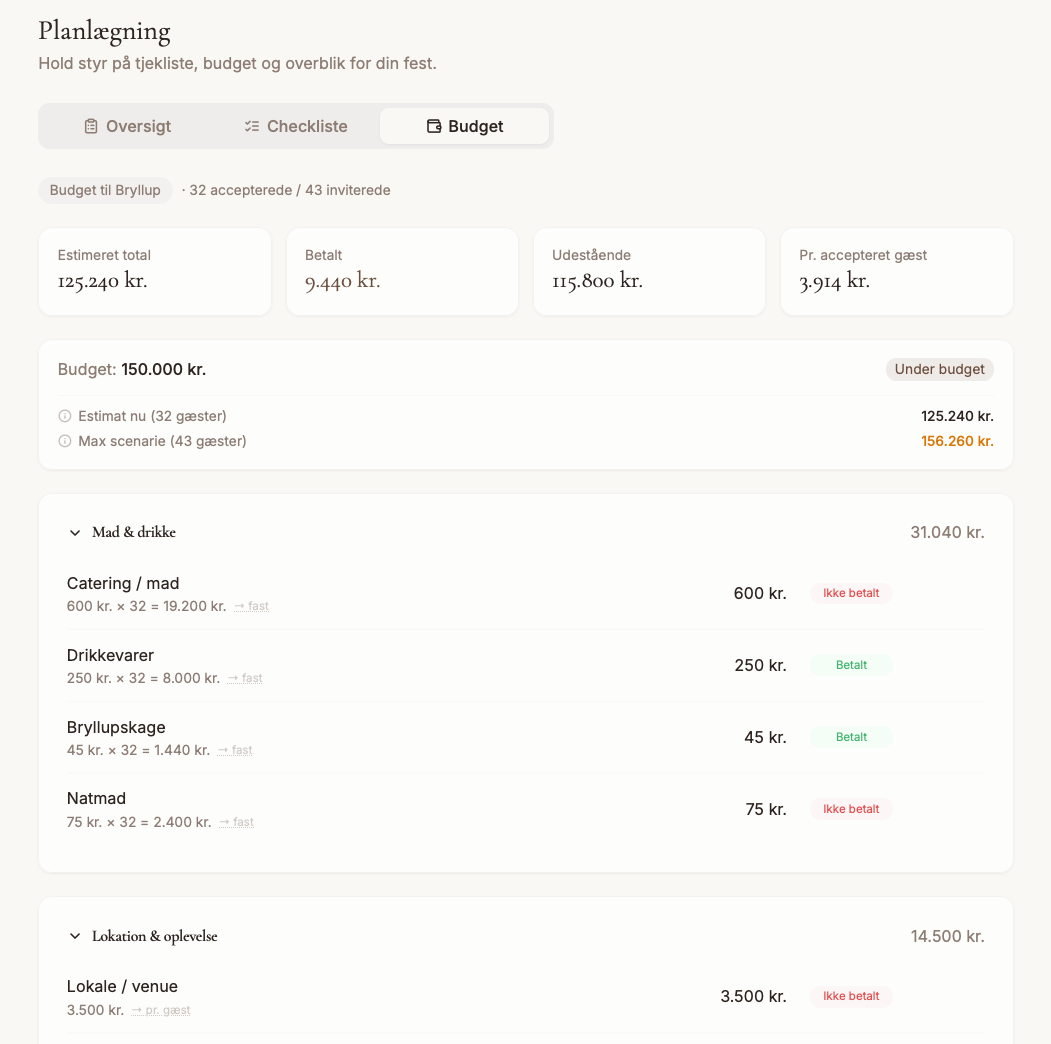This screenshot has width=1051, height=1044.
Task: Collapse the Mad & drikke section
Action: point(75,533)
